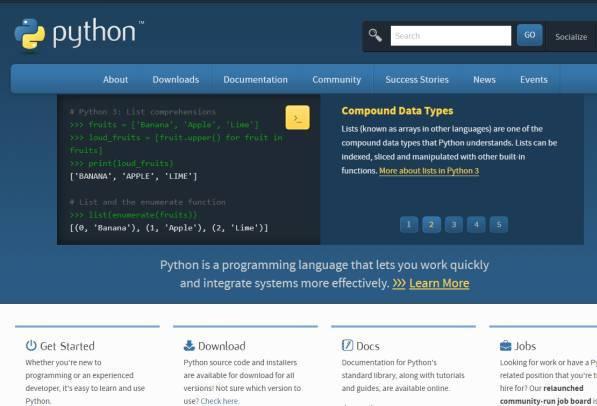The image size is (597, 406).
Task: Click the ['BANANA', 'APPLE', 'LIME'] output line
Action: 134,176
